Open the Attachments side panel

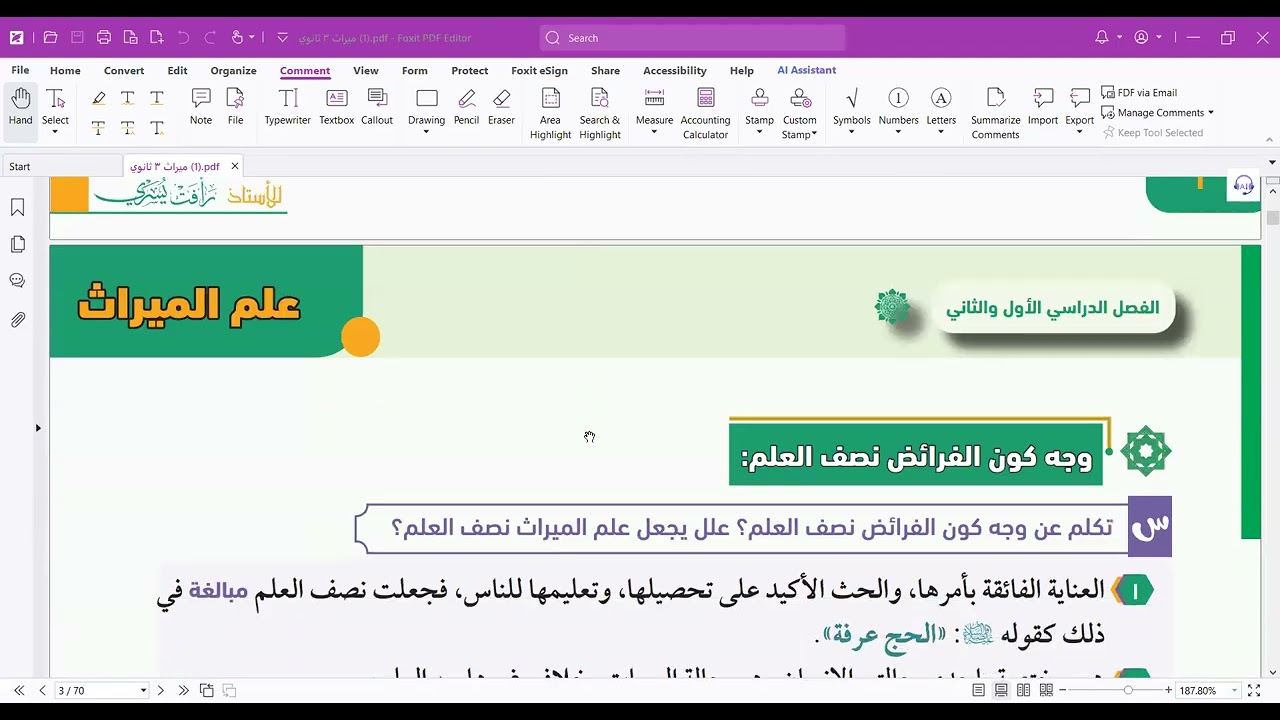(x=17, y=320)
